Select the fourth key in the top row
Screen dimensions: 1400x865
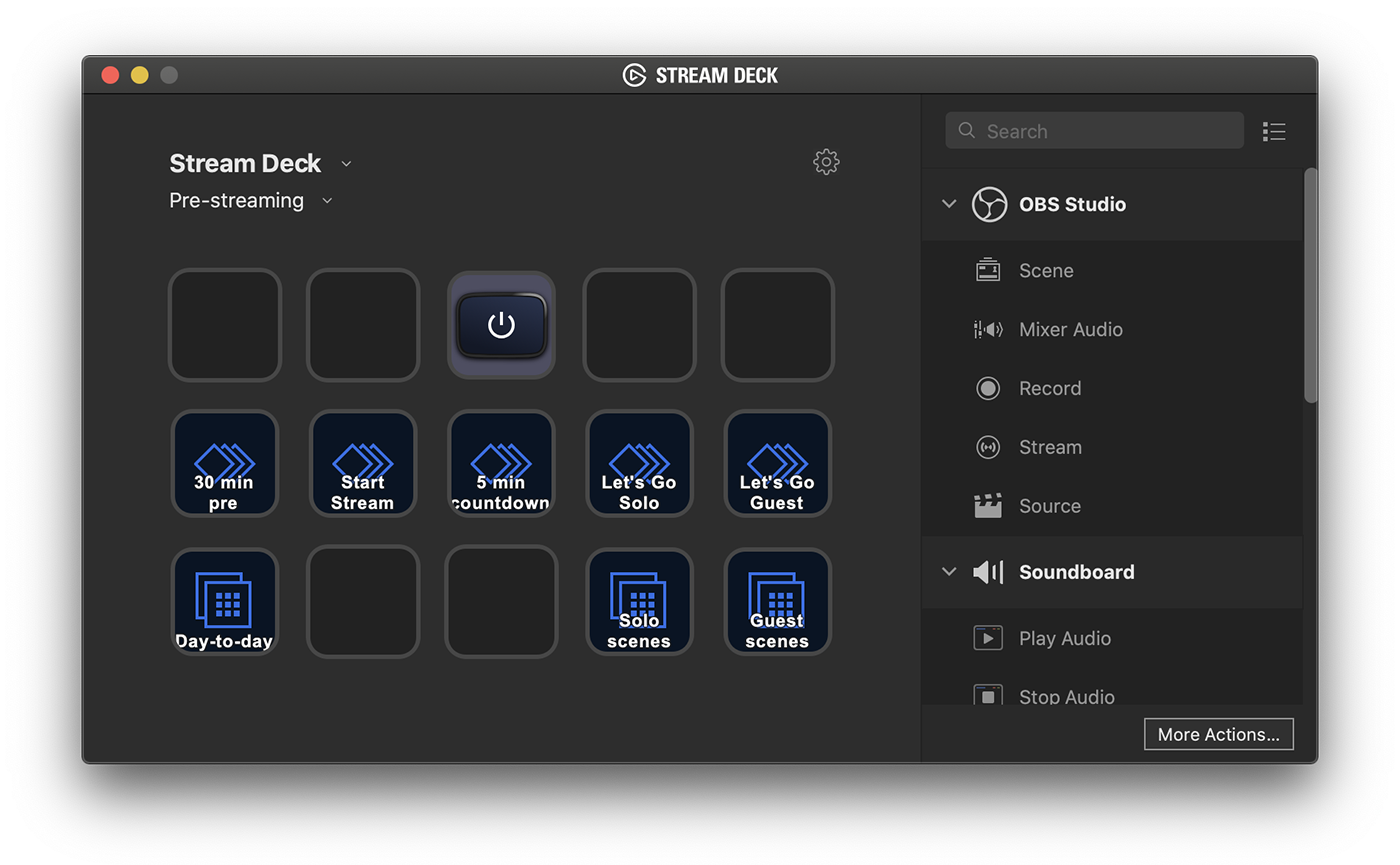point(639,325)
